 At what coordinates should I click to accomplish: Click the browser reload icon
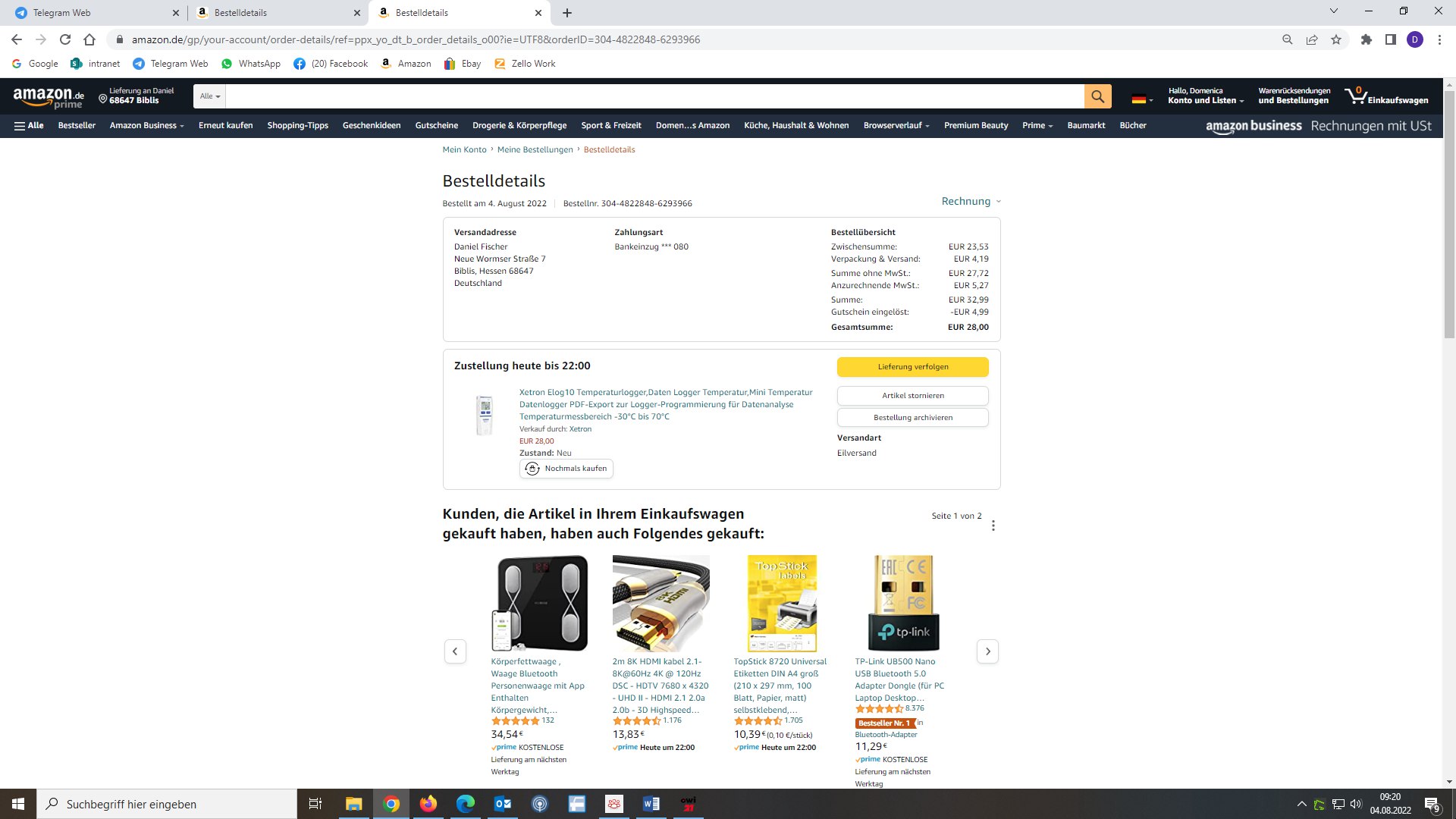[65, 39]
